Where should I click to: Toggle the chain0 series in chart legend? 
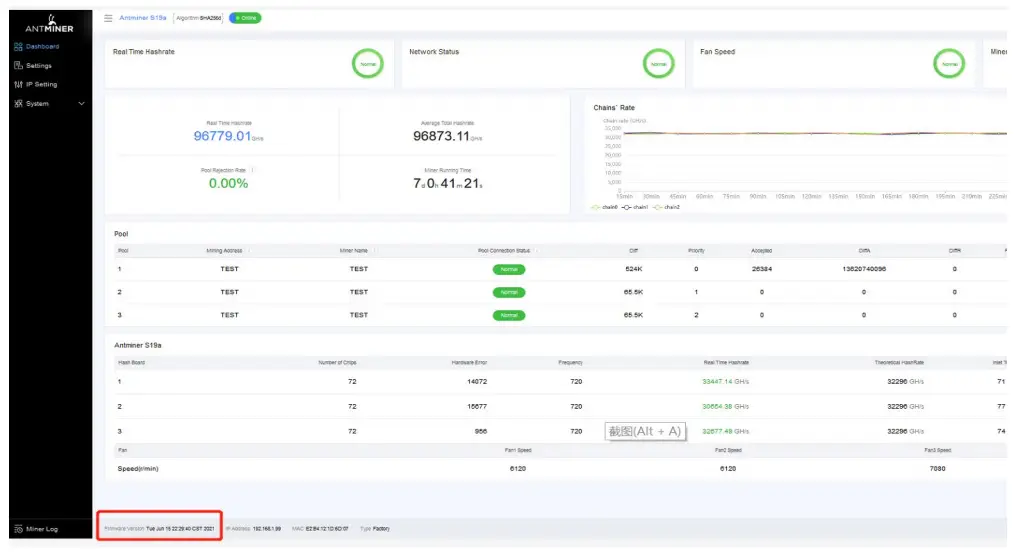tap(604, 207)
